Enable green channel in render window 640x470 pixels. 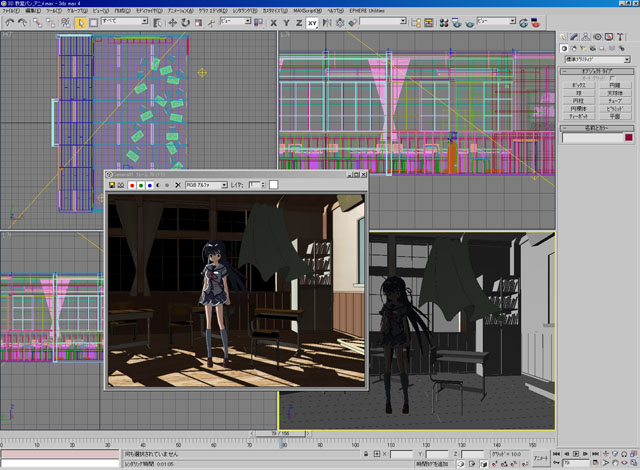pyautogui.click(x=141, y=185)
